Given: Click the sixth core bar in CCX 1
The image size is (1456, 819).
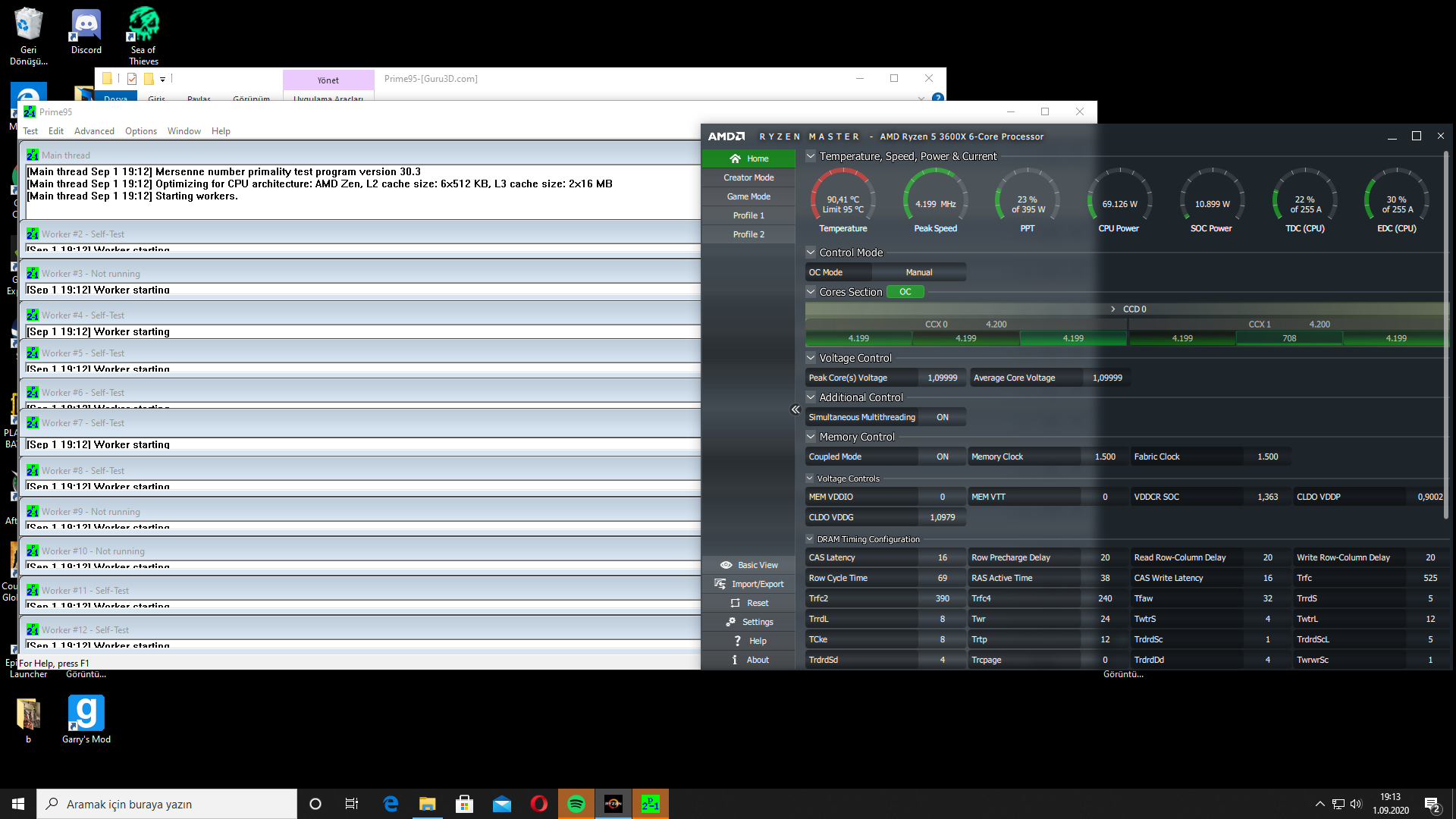Looking at the screenshot, I should pos(1396,338).
